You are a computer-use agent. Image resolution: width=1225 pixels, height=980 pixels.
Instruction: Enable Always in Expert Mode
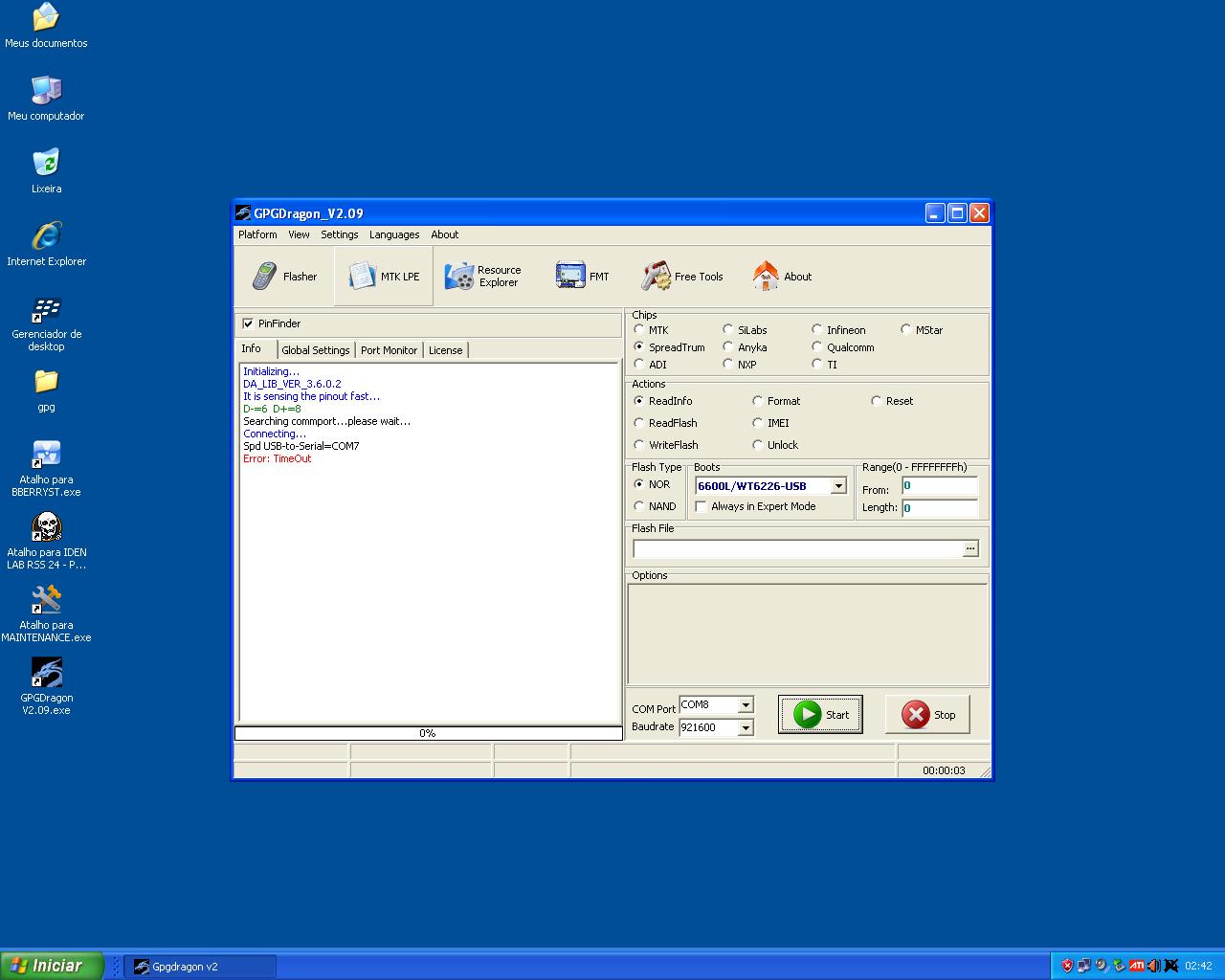click(702, 507)
